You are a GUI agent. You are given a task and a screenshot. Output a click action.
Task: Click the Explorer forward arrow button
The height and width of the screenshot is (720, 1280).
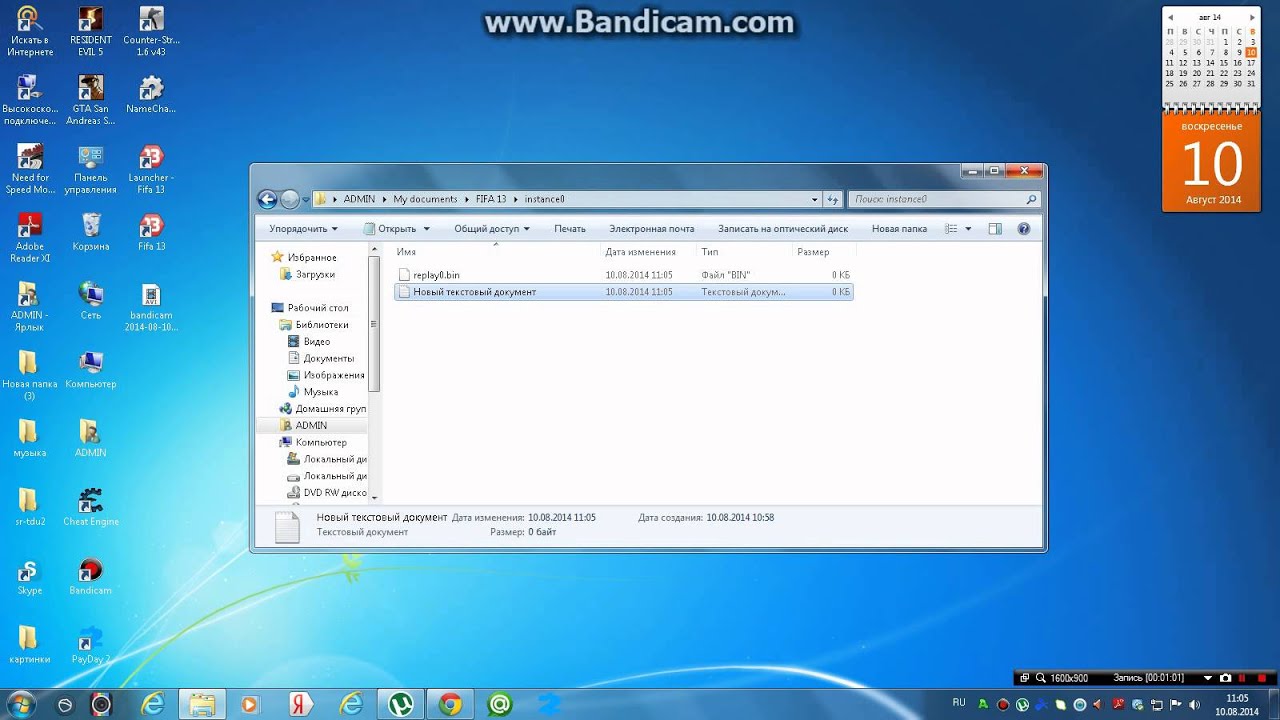290,199
